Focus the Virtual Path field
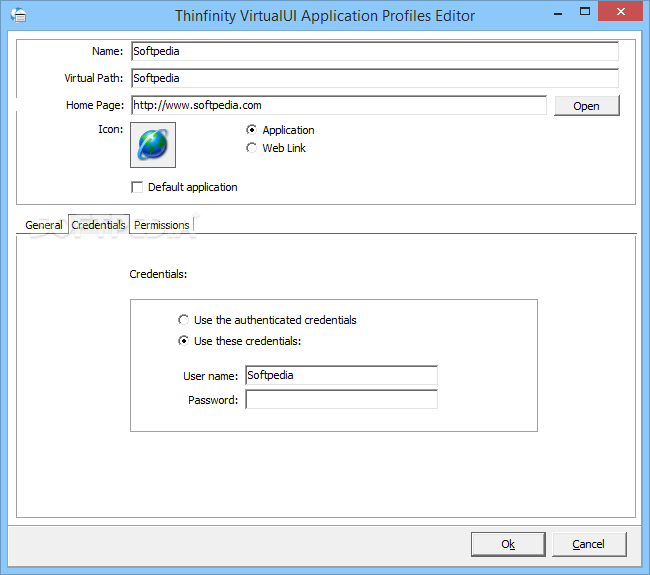 375,78
